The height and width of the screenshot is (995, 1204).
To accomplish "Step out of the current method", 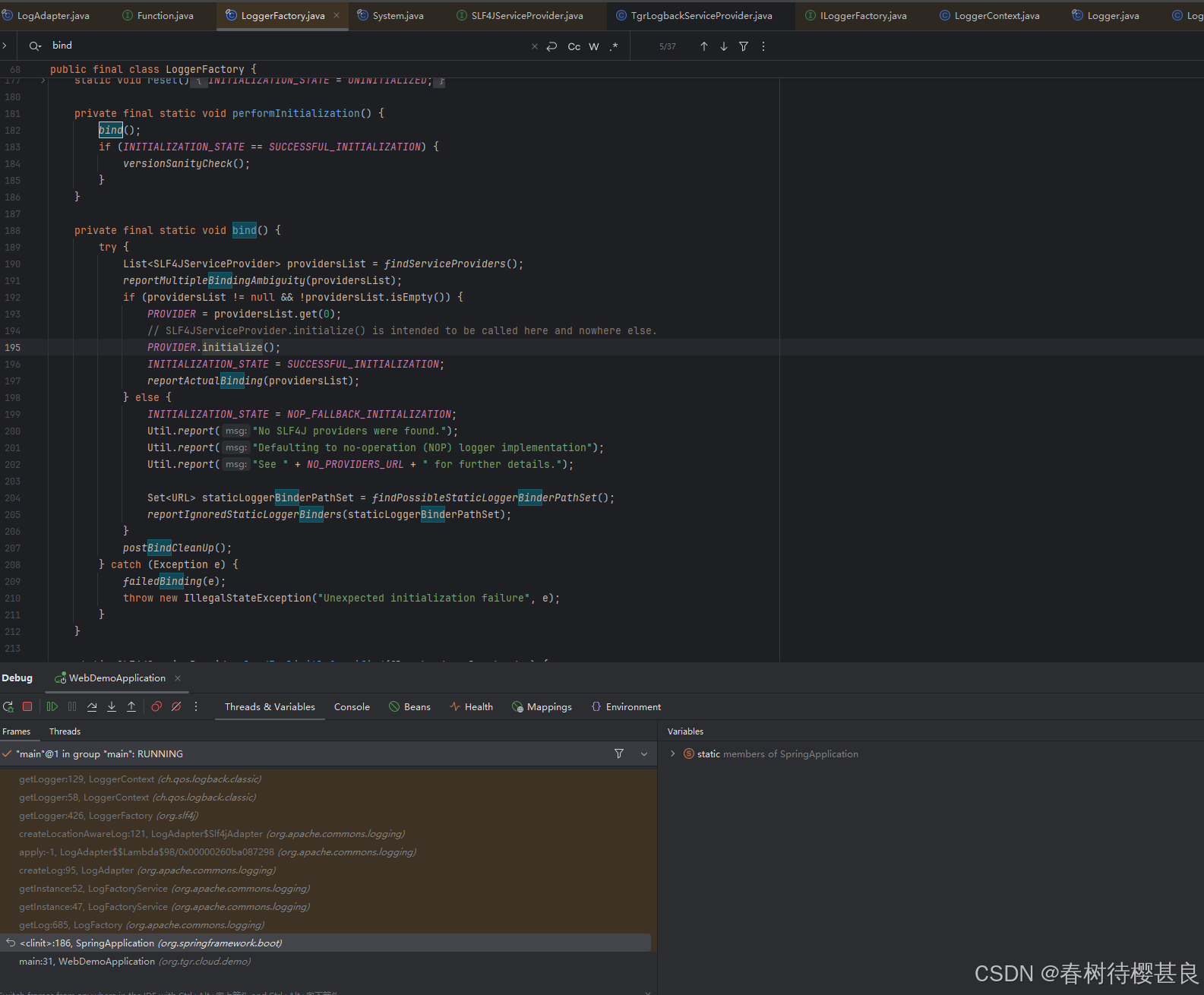I will [x=131, y=706].
